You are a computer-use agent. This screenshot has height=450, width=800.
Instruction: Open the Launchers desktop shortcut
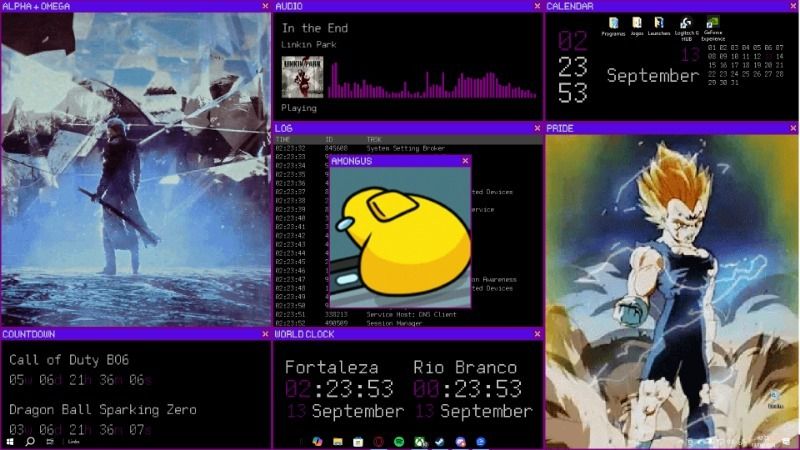(659, 27)
